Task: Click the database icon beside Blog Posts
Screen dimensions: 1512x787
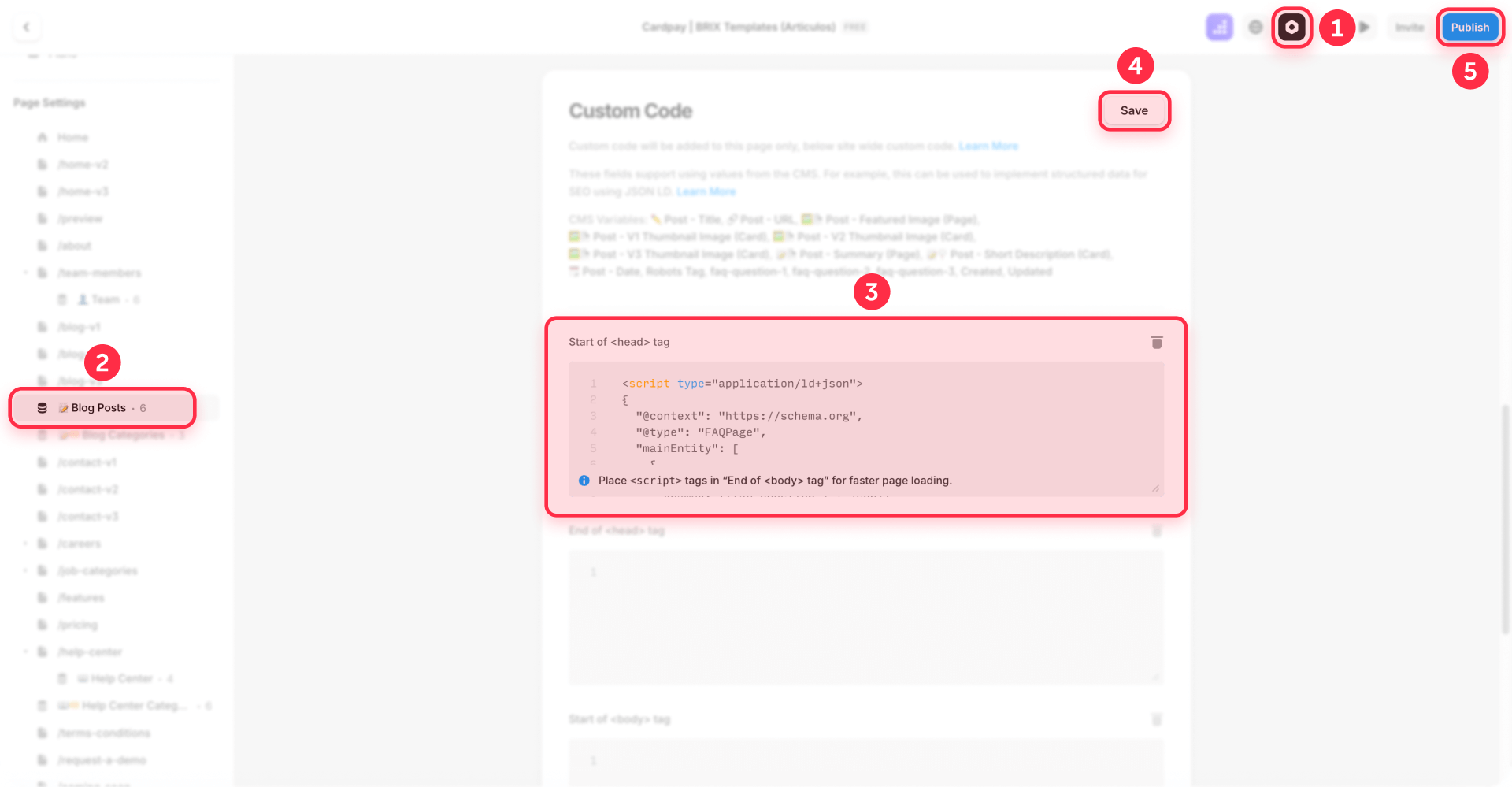Action: coord(42,407)
